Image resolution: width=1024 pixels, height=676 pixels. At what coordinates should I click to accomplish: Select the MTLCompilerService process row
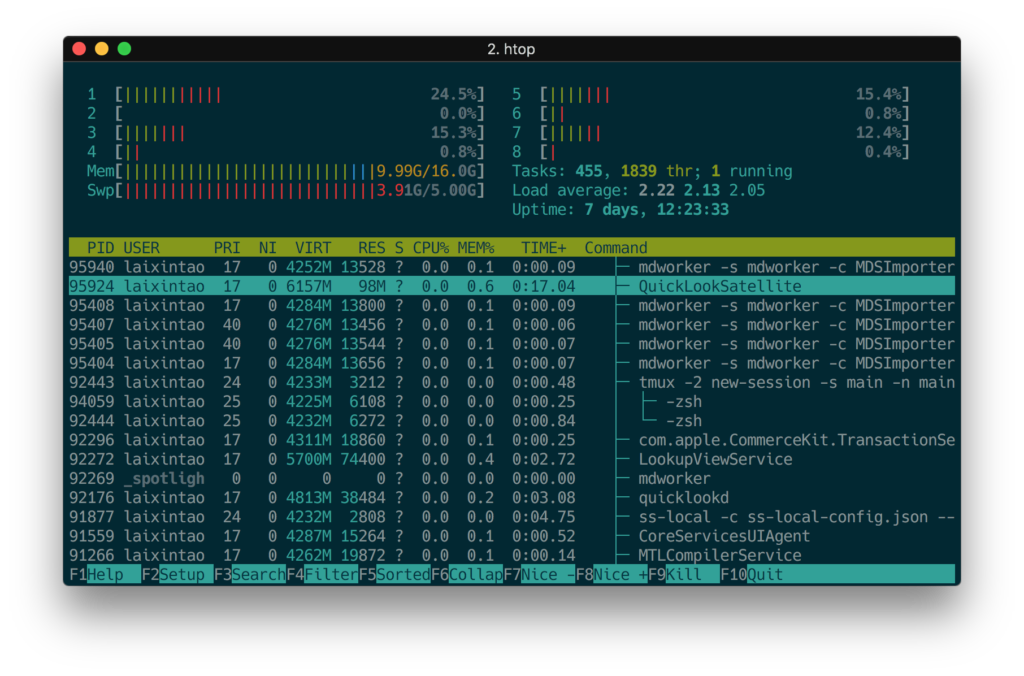click(512, 555)
